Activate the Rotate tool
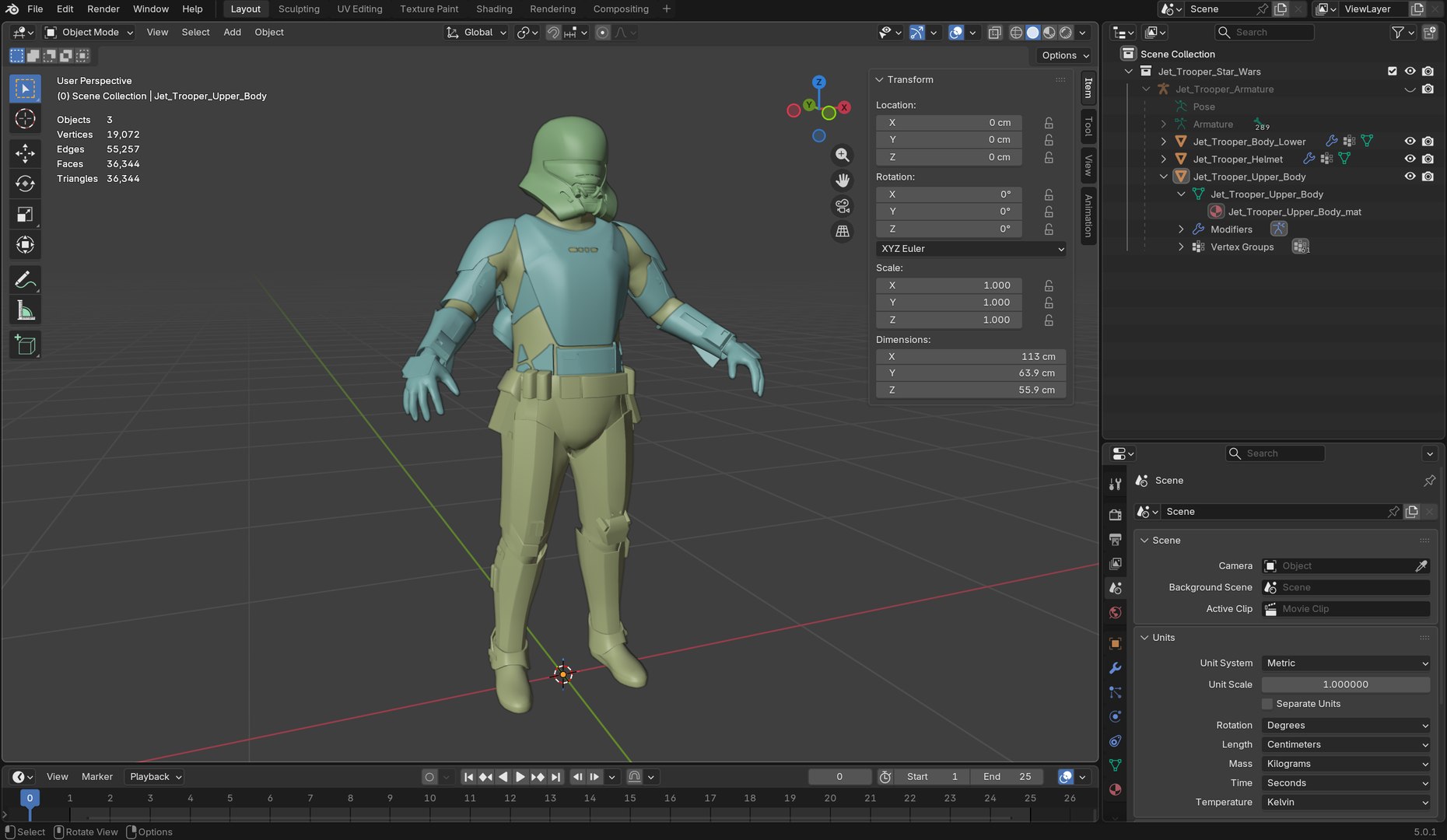The image size is (1447, 840). pyautogui.click(x=25, y=184)
